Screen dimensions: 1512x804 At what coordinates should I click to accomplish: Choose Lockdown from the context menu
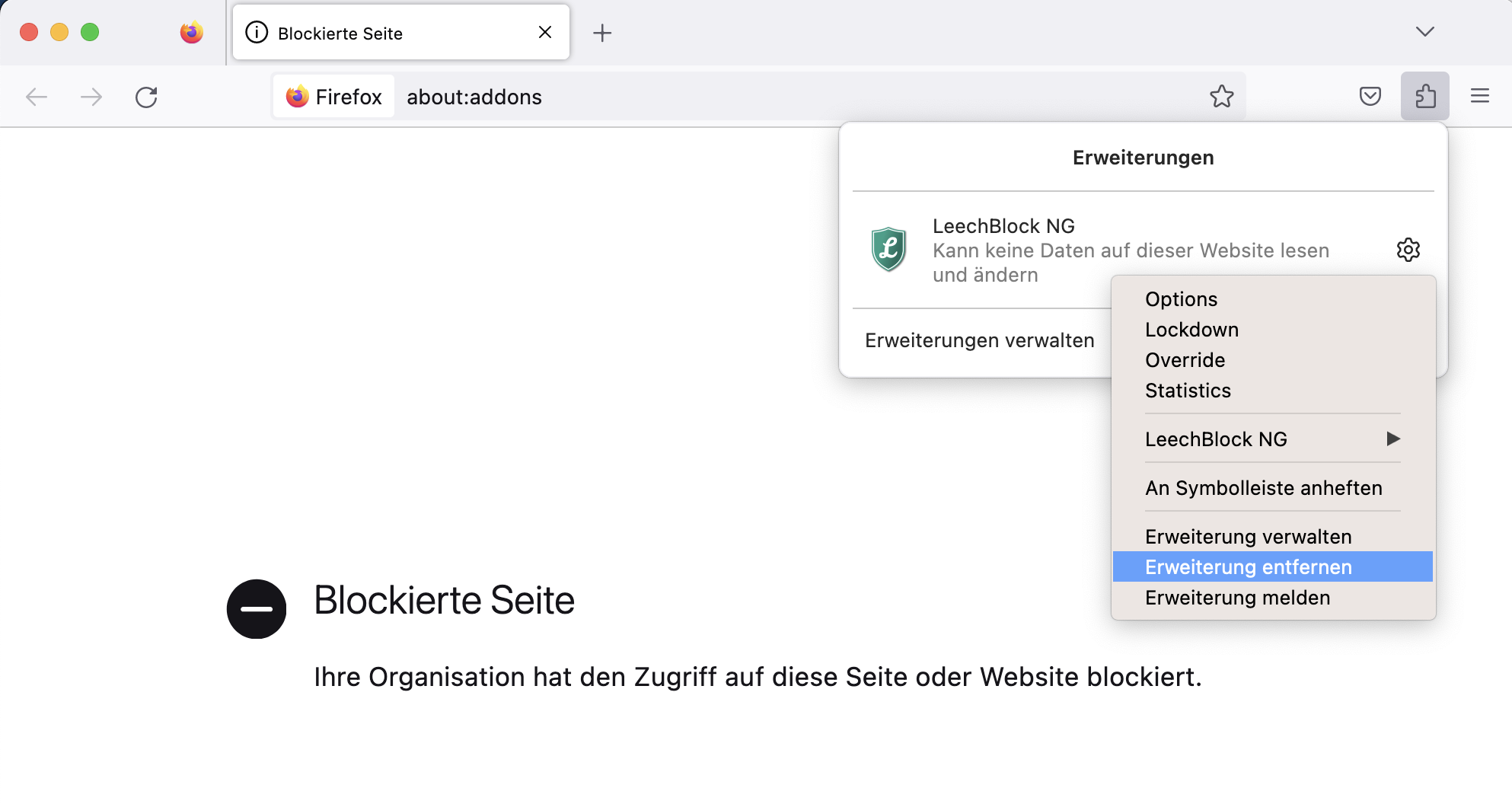pyautogui.click(x=1191, y=330)
